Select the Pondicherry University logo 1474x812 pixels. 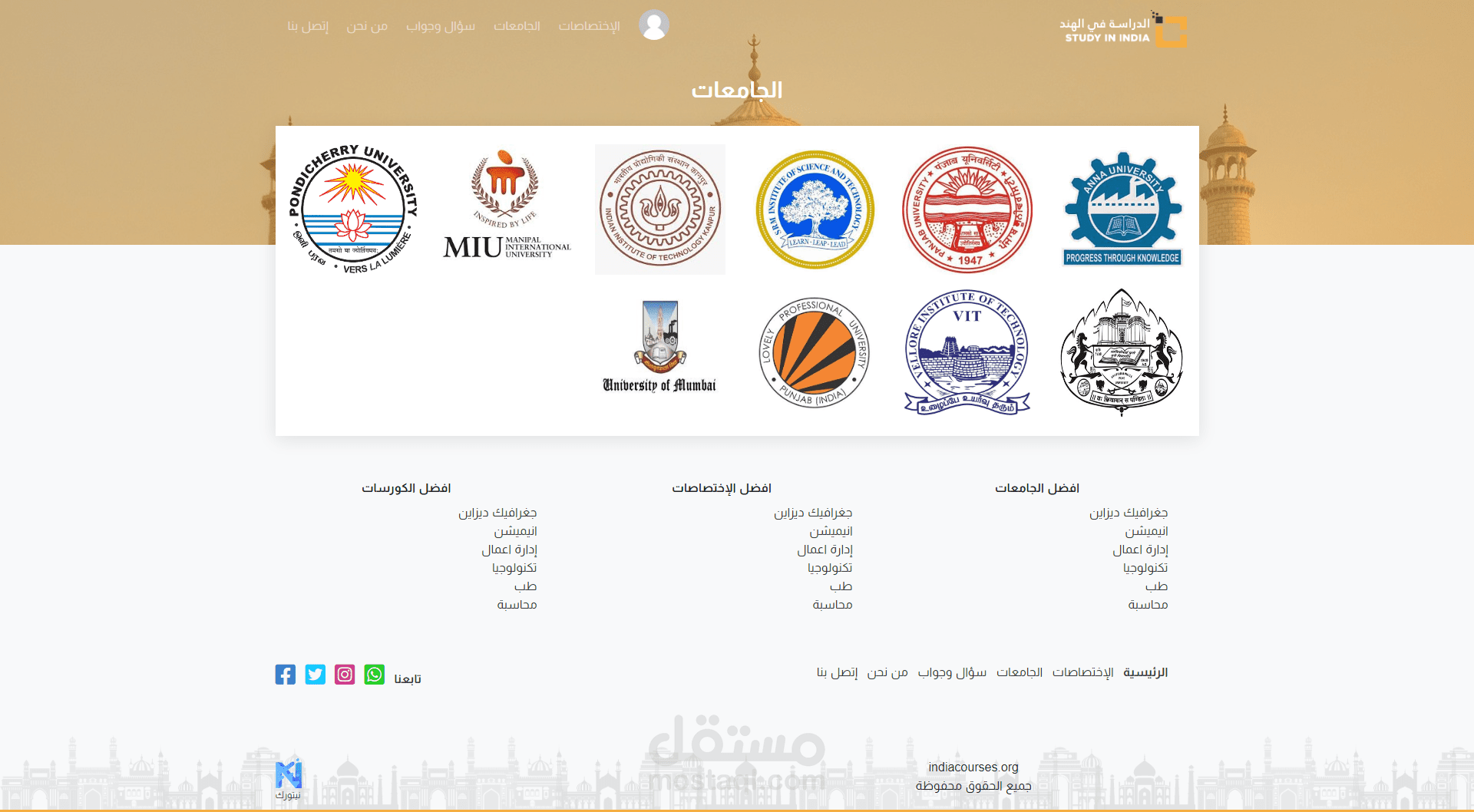coord(353,209)
